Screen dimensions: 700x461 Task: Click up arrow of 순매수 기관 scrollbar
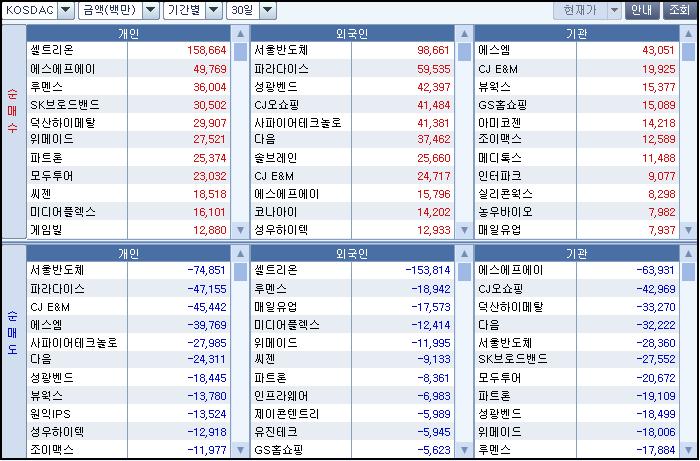coord(688,33)
